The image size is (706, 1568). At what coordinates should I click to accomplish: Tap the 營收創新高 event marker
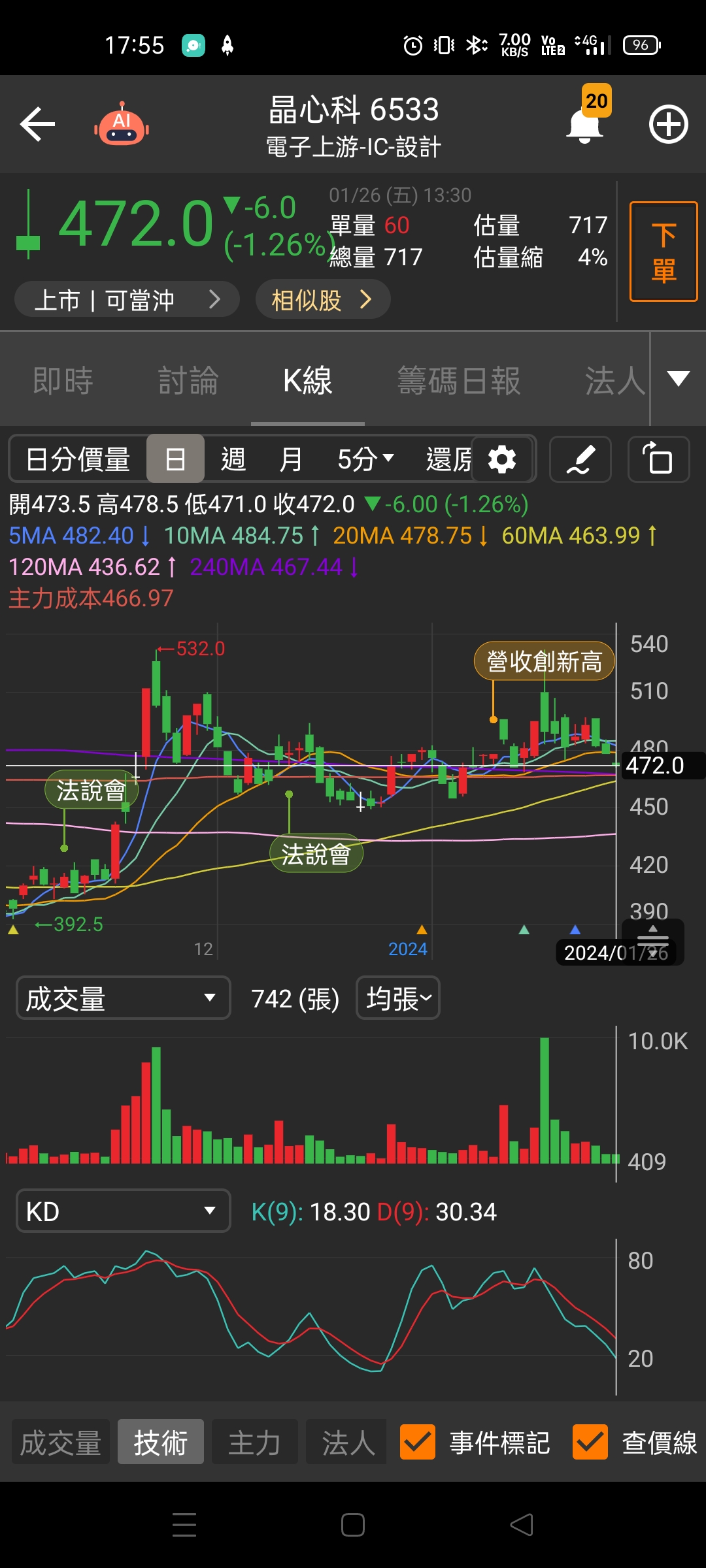(x=544, y=661)
